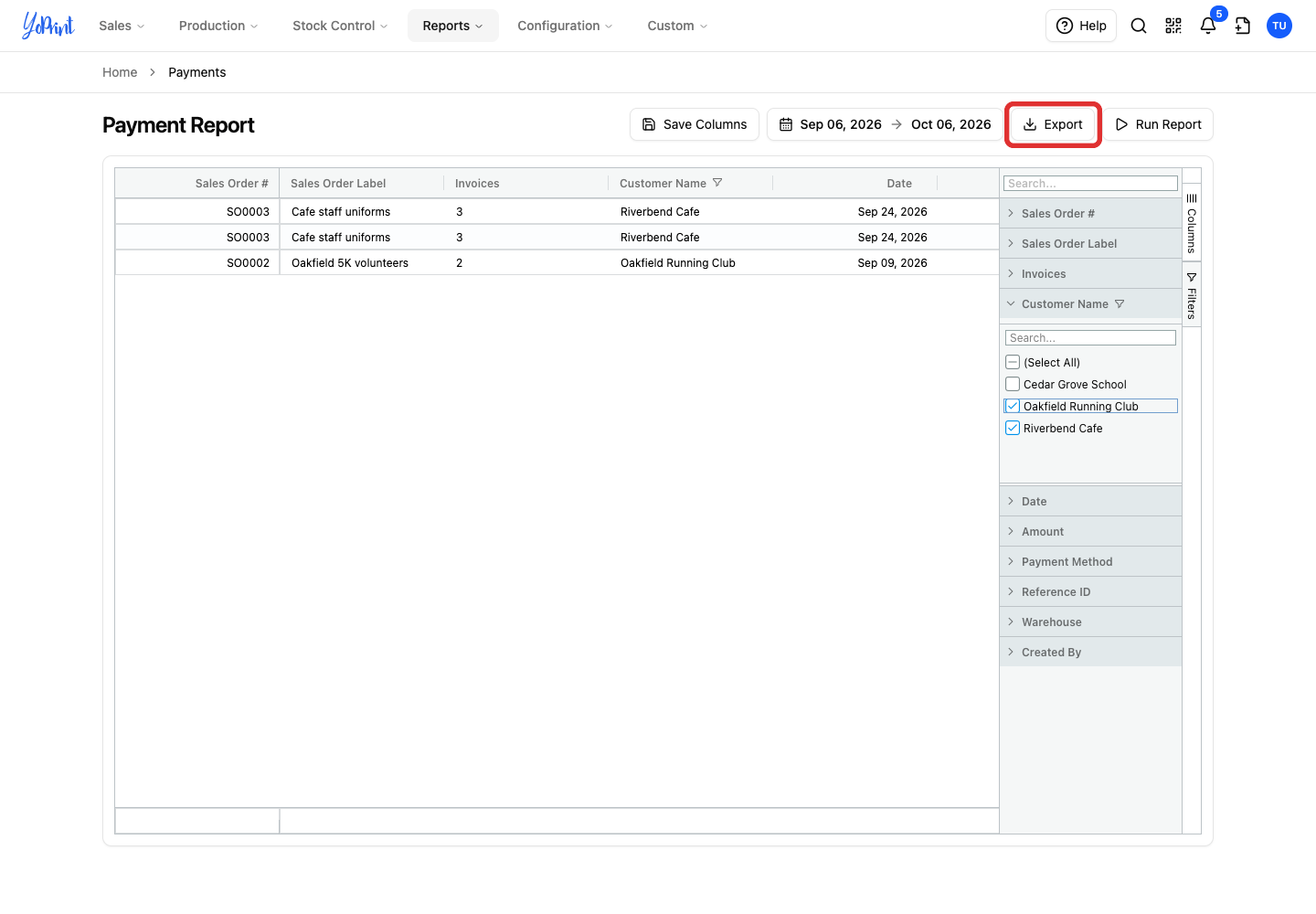Viewport: 1316px width, 914px height.
Task: Click Save Columns button
Action: 695,124
